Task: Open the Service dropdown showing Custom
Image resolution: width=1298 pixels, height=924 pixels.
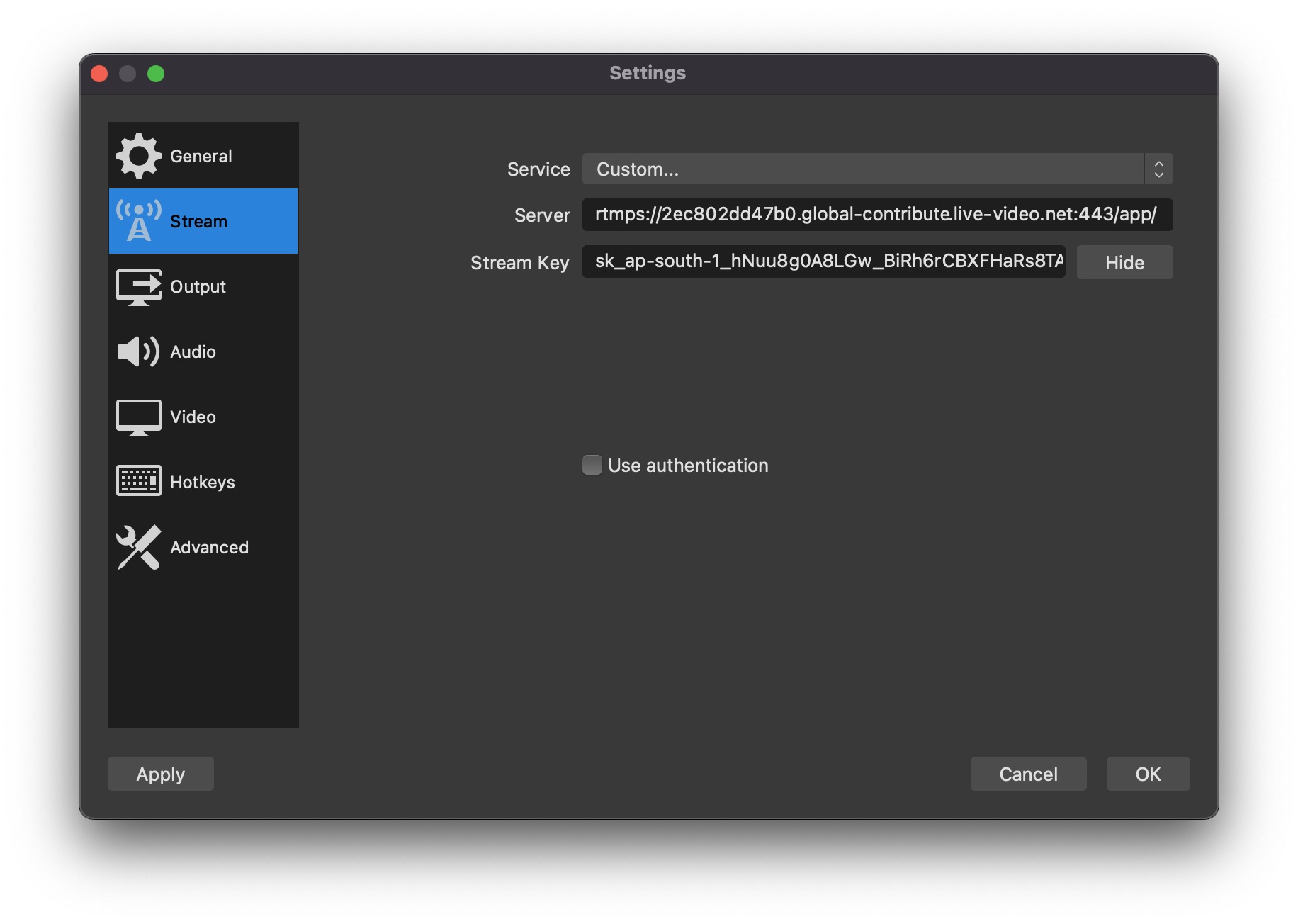Action: click(862, 169)
